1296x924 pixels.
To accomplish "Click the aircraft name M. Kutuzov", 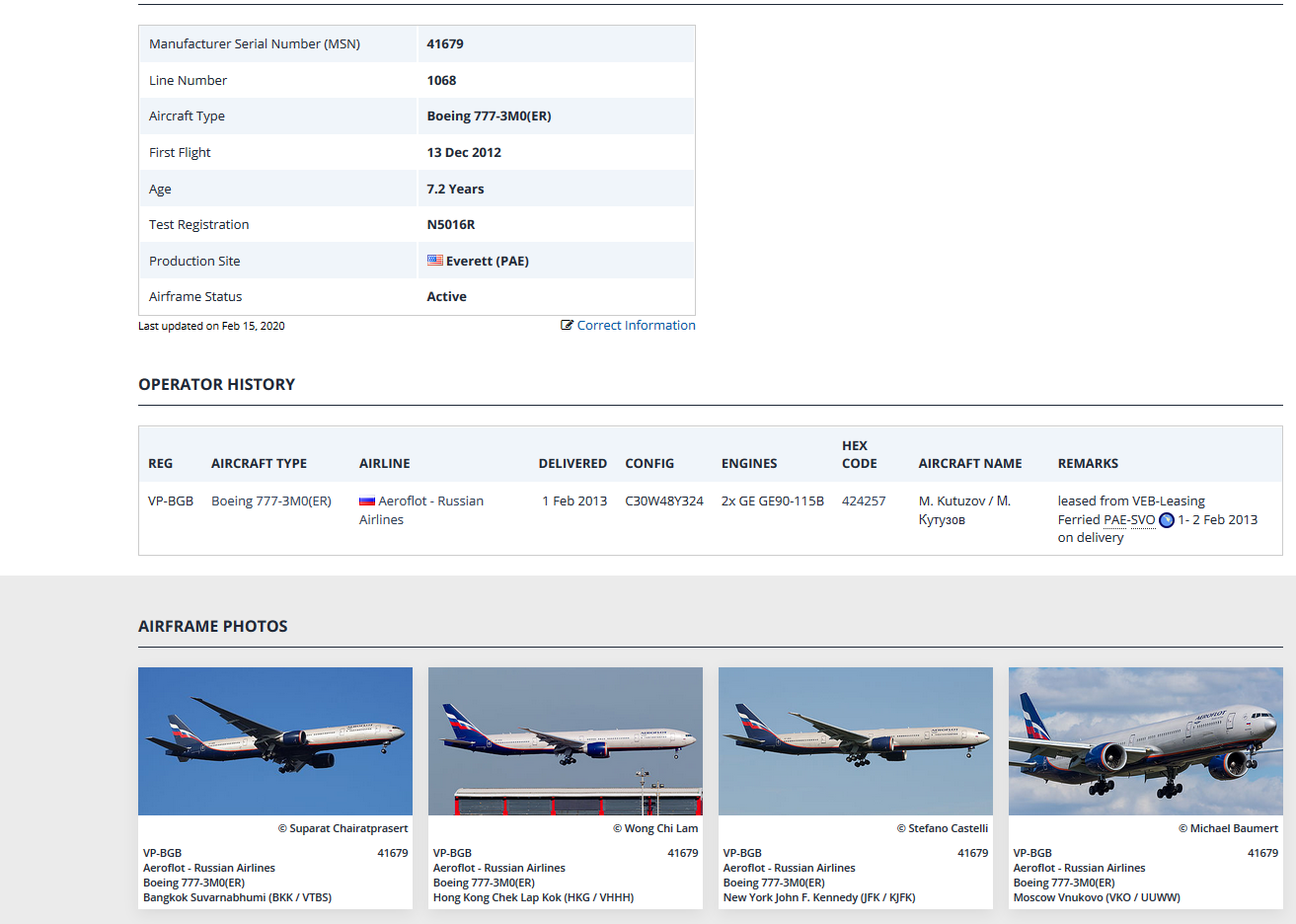I will pos(964,510).
